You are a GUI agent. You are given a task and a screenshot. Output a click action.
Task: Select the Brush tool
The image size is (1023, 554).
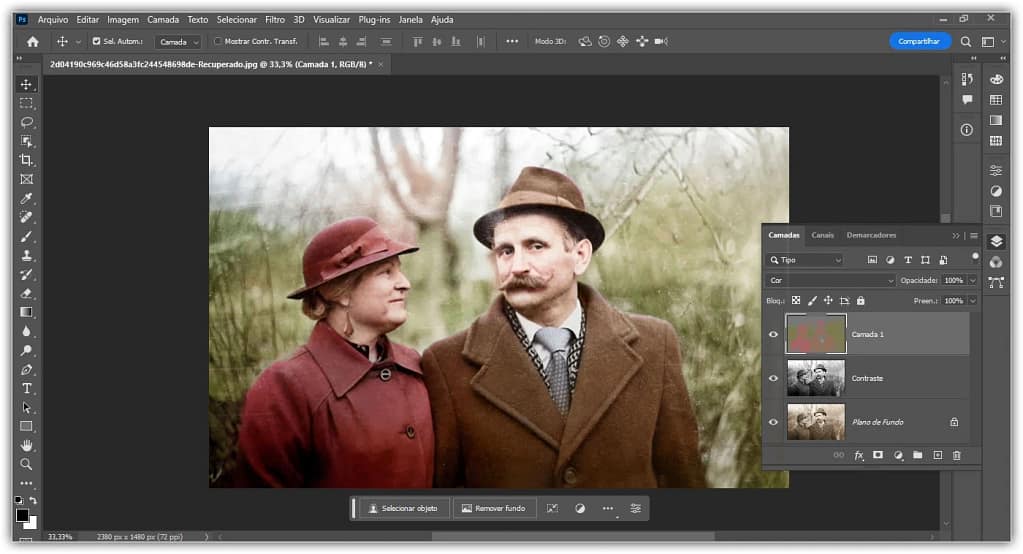coord(26,236)
